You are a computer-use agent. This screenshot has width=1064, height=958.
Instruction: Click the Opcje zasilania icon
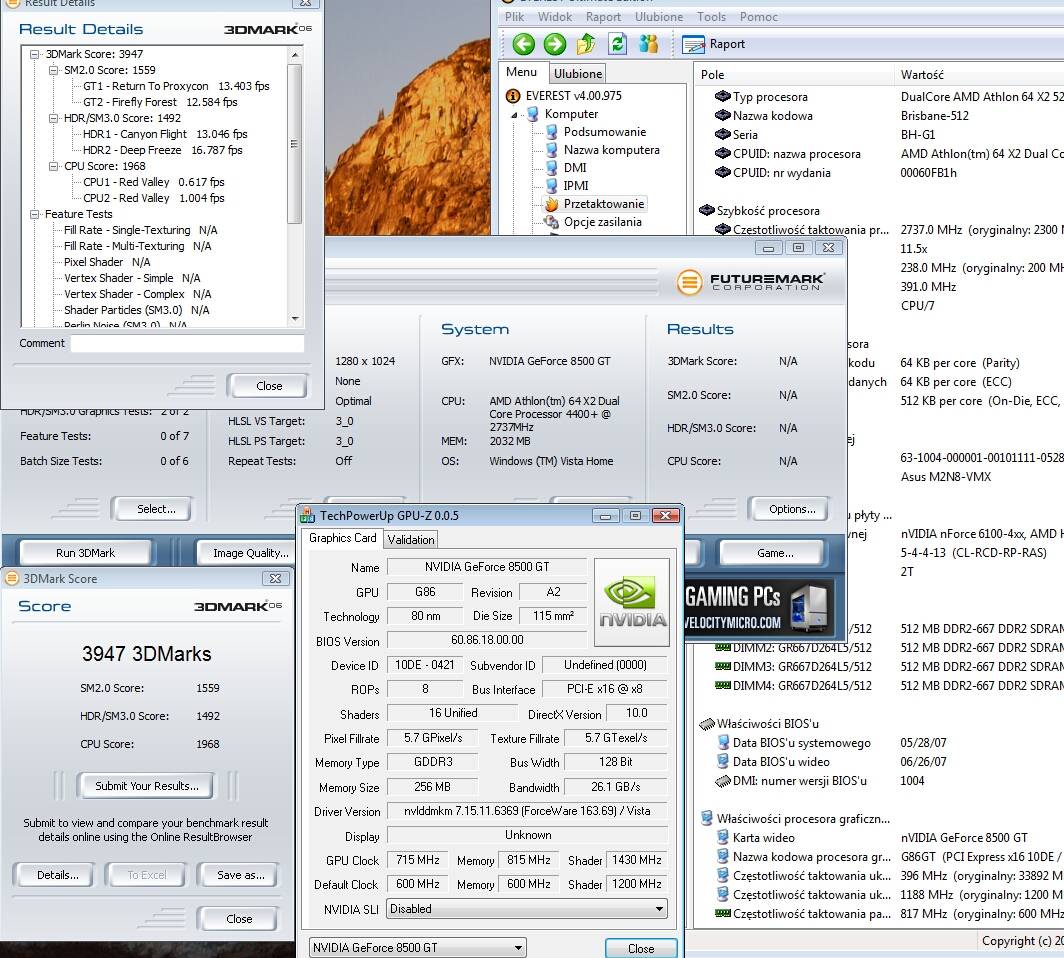552,222
